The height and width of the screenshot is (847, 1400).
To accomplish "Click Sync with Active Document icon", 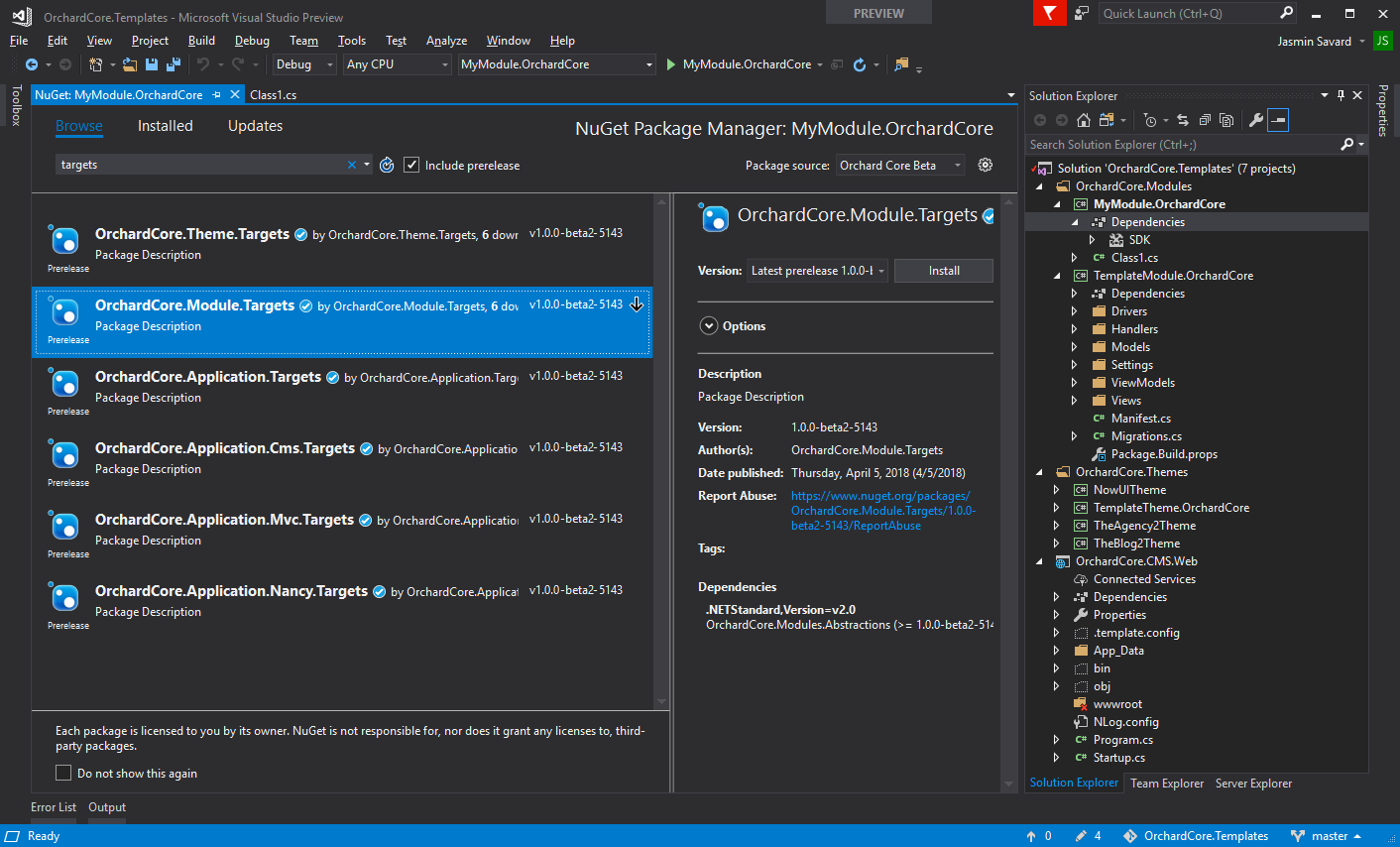I will click(x=1183, y=120).
